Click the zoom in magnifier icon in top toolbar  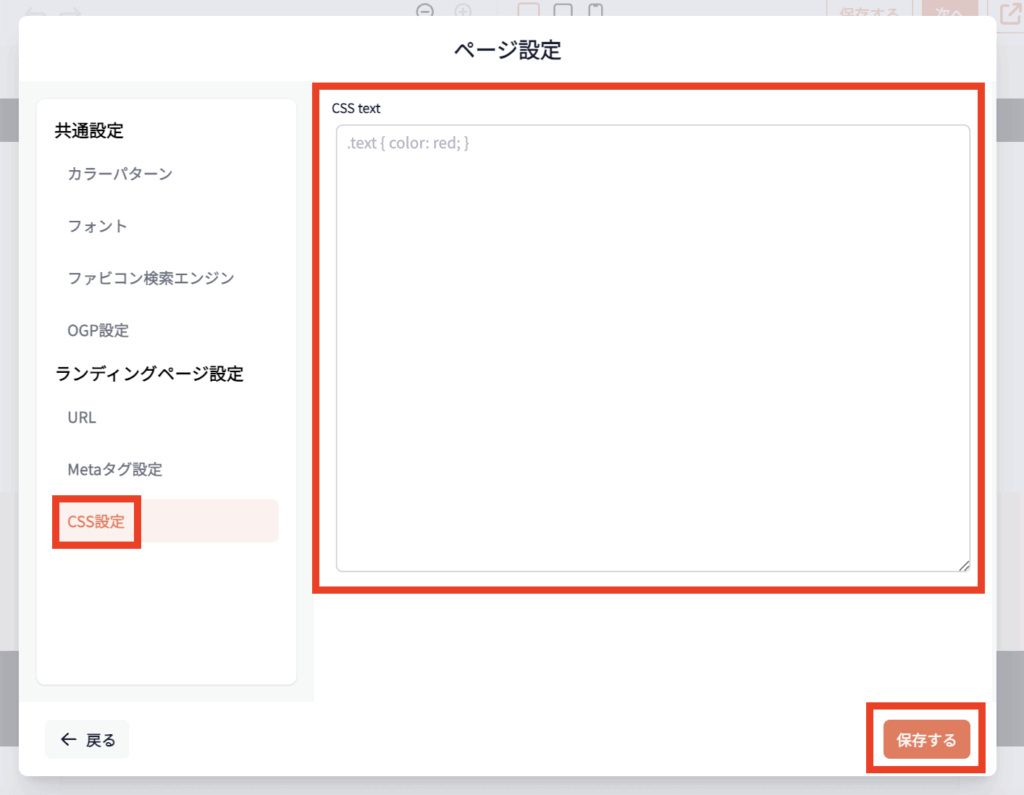pos(462,11)
